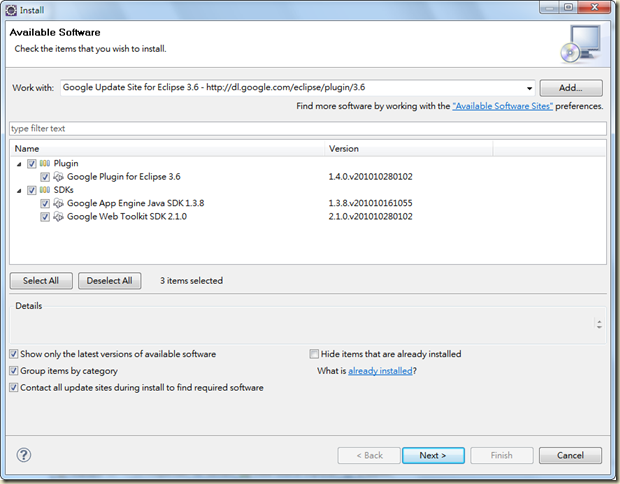This screenshot has height=484, width=620.
Task: Click version 1.3.8.v201010161055 cell
Action: click(370, 203)
